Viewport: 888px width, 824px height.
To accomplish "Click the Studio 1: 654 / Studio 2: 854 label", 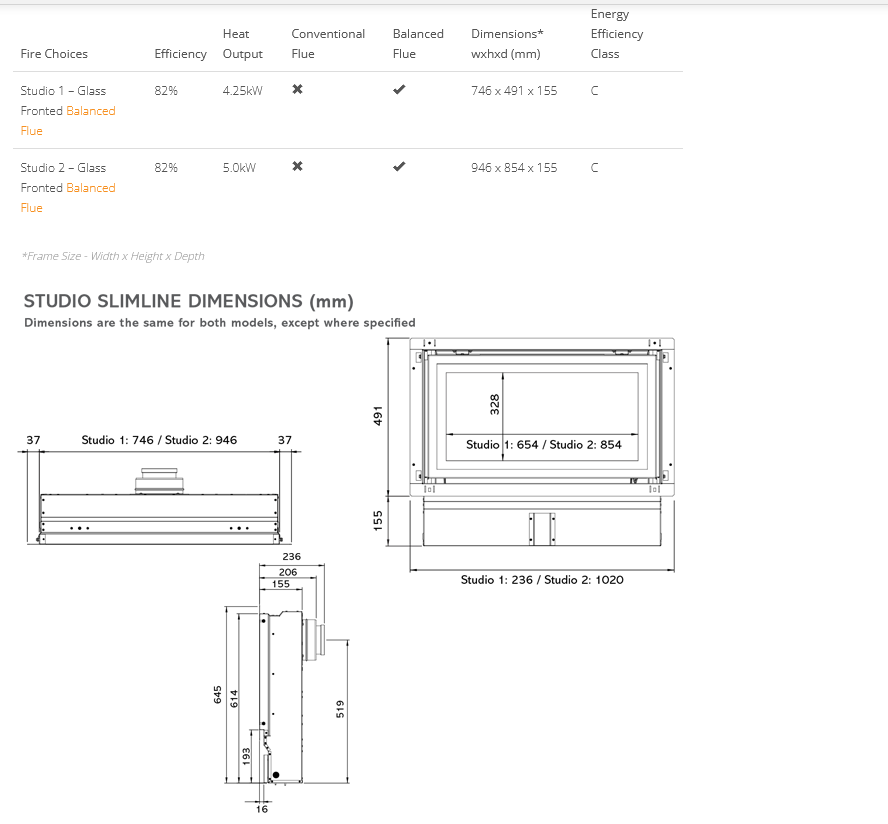I will (543, 445).
